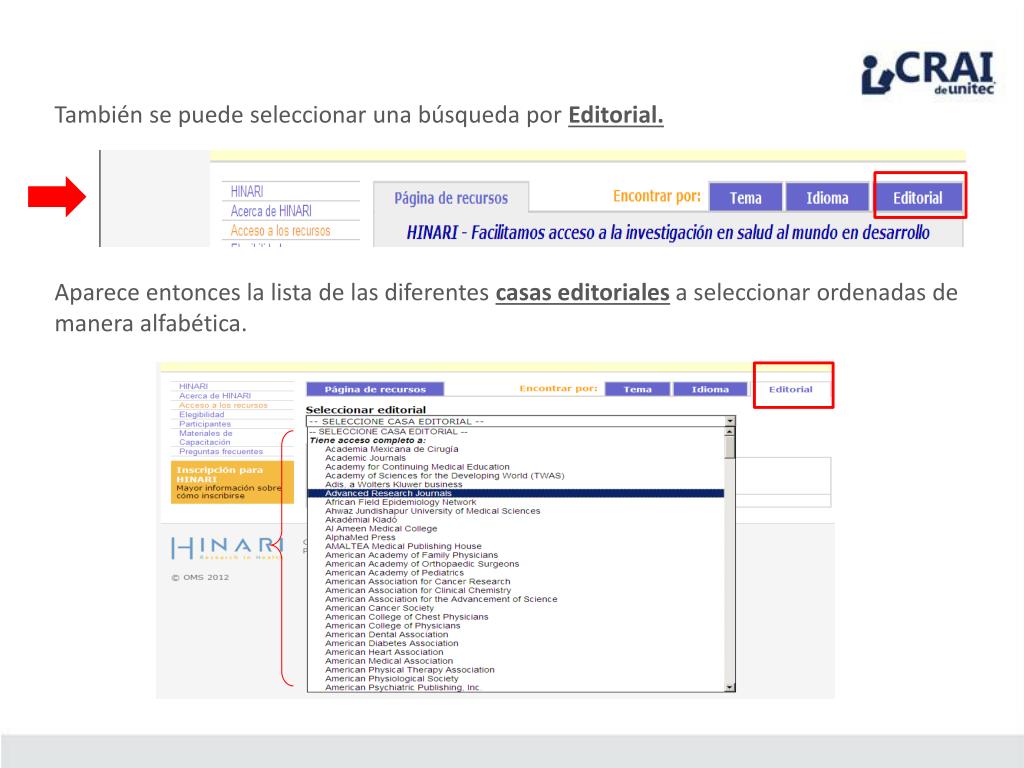Click the editorial list scrollbar thumb
The width and height of the screenshot is (1024, 768).
point(730,447)
